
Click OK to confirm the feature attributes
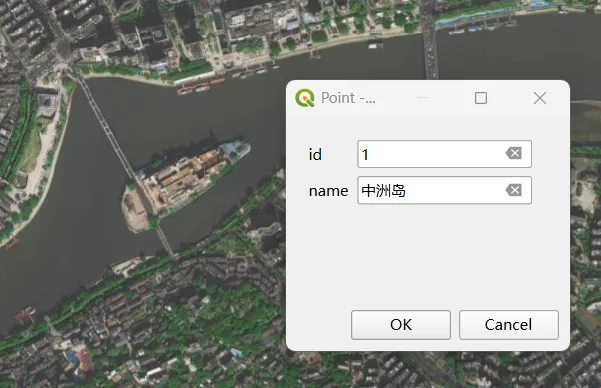coord(401,325)
